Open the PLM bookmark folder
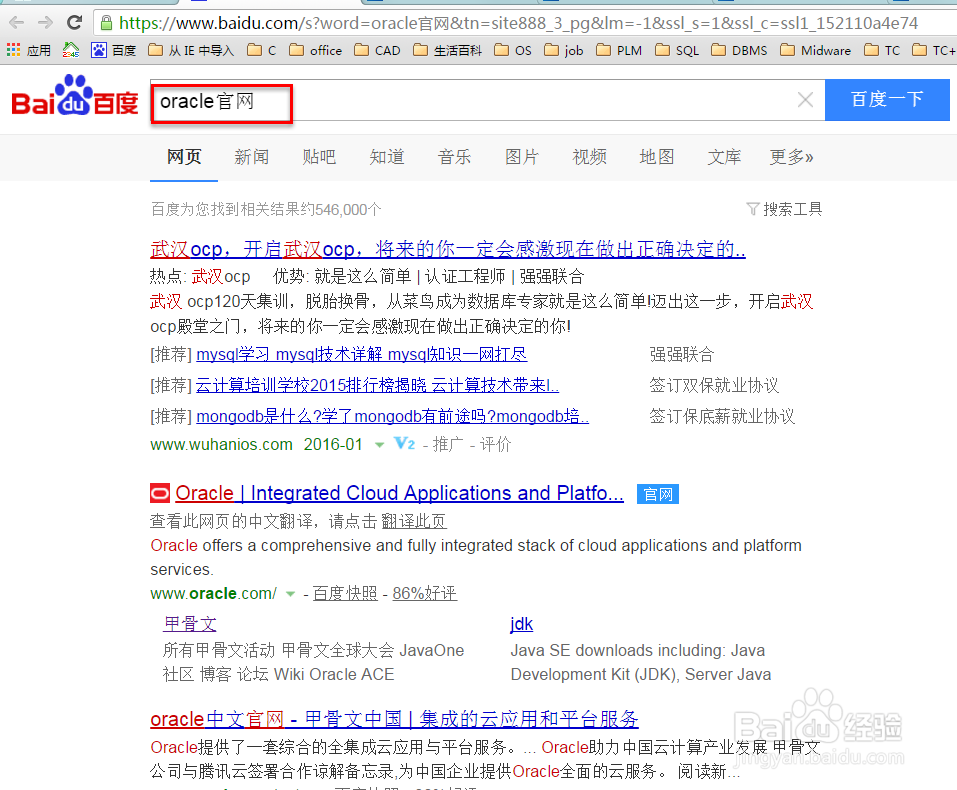 click(619, 50)
